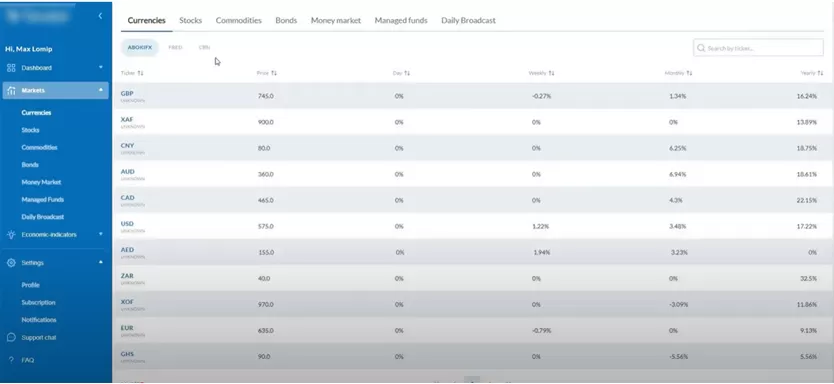Open the Stocks tab

coord(190,20)
